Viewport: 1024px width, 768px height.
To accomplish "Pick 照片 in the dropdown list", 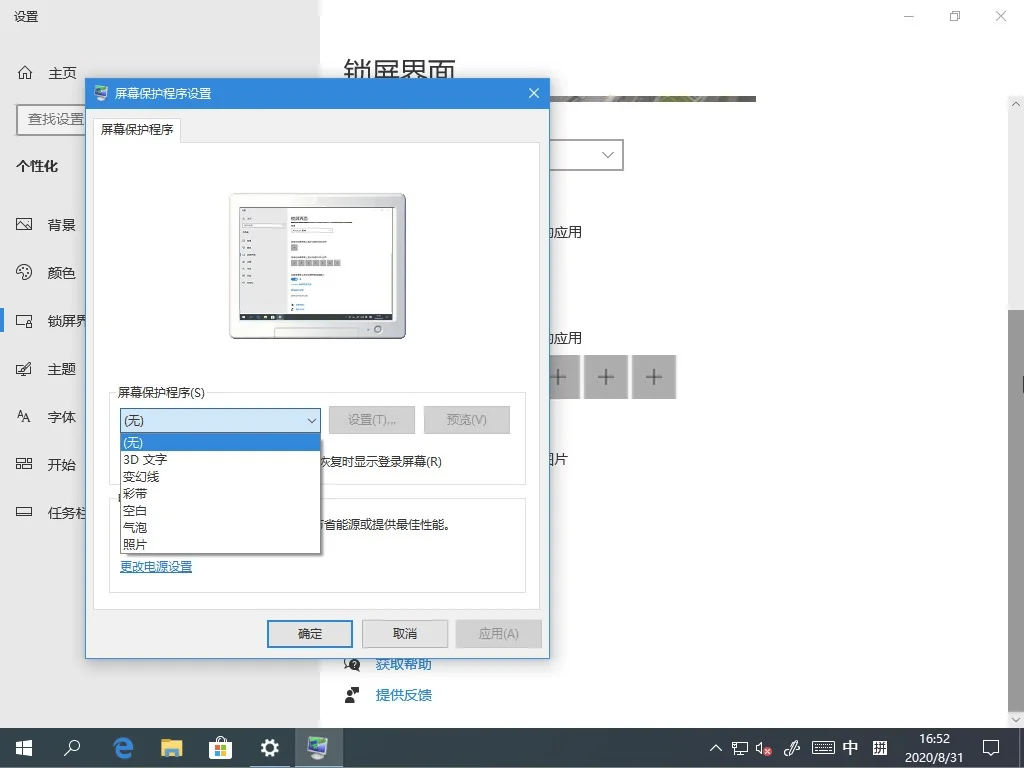I will [135, 544].
